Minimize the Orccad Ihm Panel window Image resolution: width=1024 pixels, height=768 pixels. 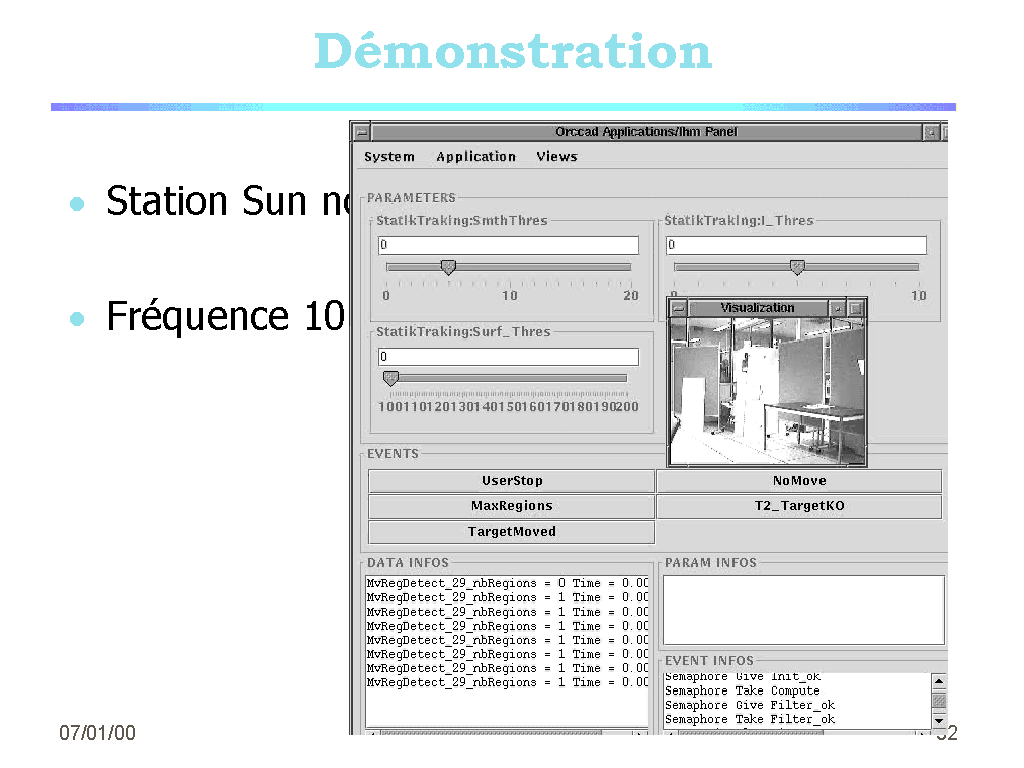(931, 132)
